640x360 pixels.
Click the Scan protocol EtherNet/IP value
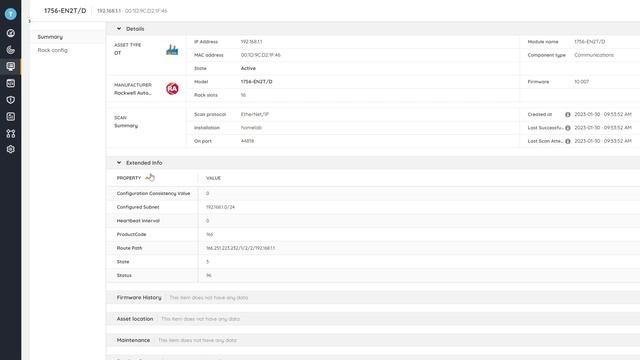click(x=255, y=115)
